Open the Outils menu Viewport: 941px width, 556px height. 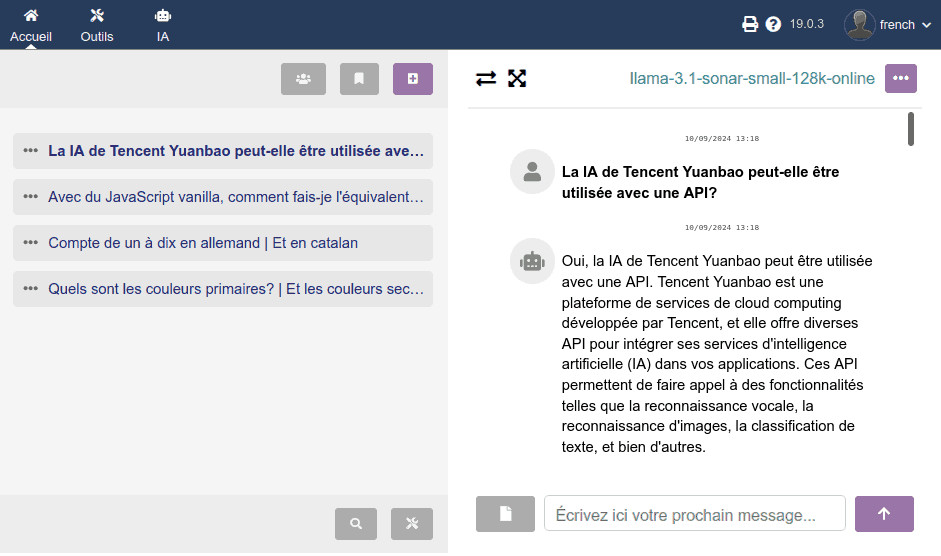97,25
